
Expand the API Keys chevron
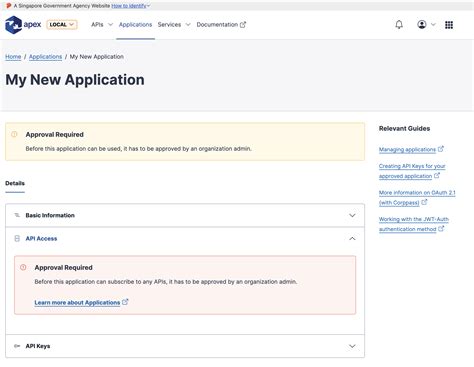pyautogui.click(x=352, y=346)
